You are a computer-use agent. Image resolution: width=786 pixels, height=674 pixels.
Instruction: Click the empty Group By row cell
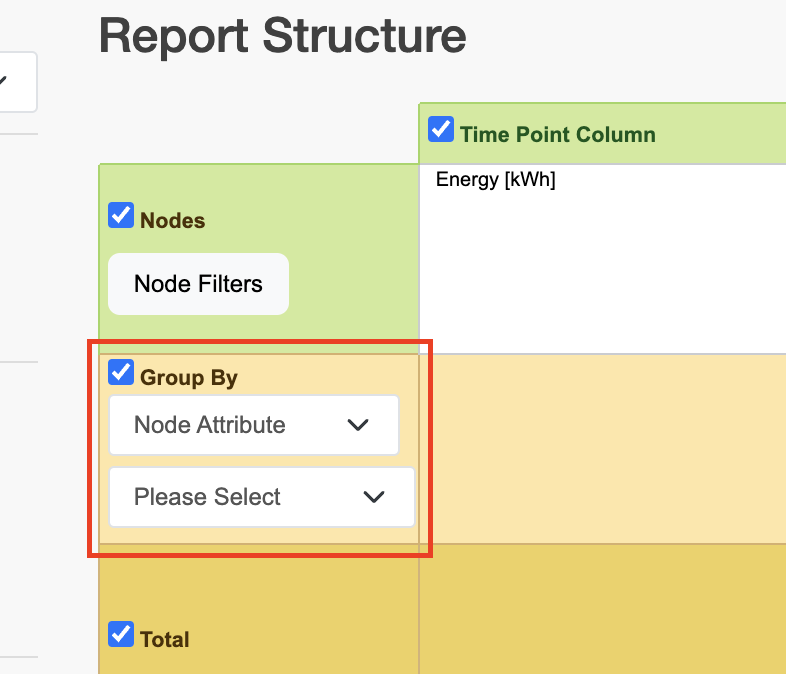[x=600, y=448]
